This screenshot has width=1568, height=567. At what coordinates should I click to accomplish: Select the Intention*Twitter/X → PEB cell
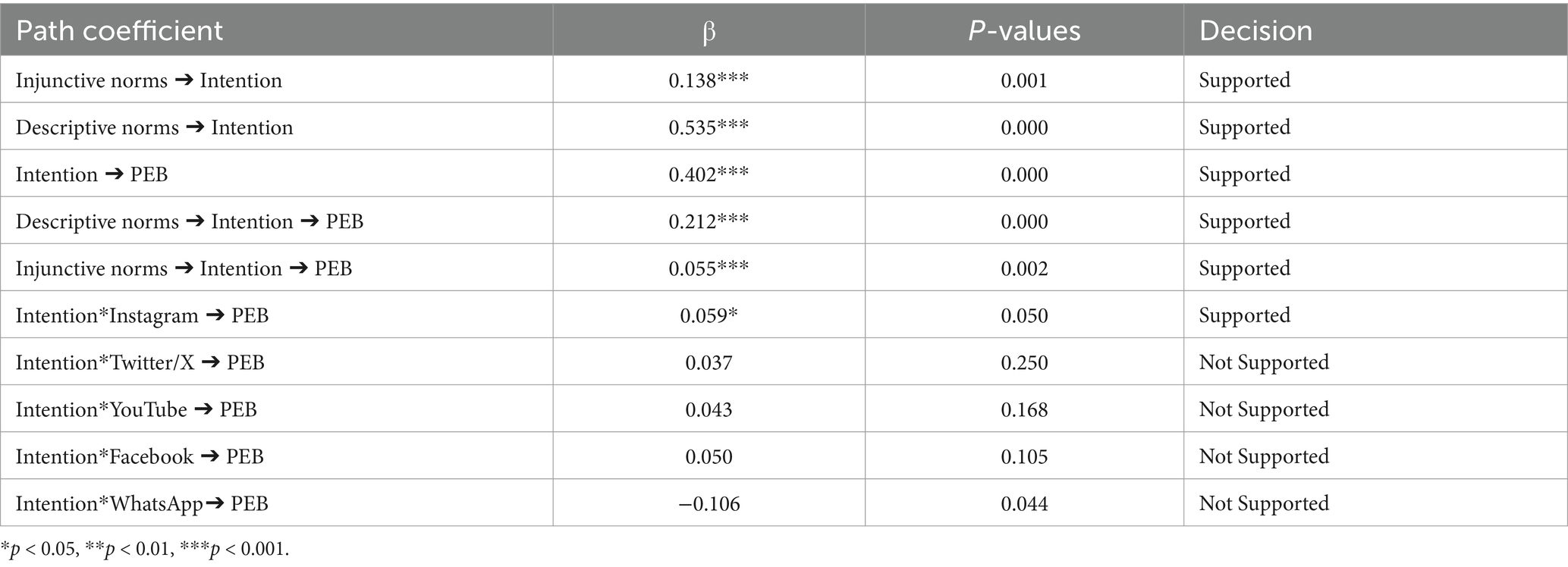140,362
